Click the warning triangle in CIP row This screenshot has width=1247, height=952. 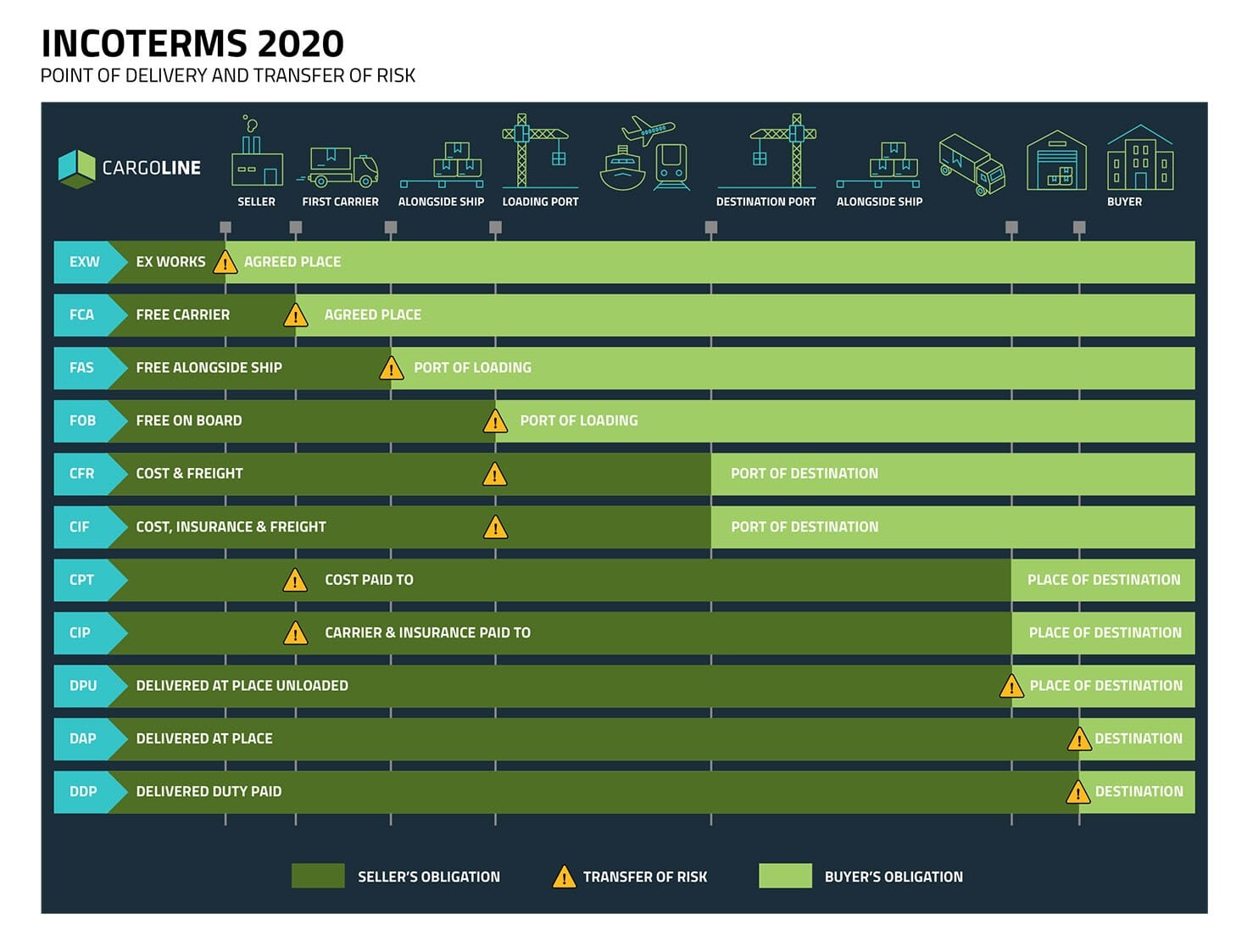pos(295,633)
